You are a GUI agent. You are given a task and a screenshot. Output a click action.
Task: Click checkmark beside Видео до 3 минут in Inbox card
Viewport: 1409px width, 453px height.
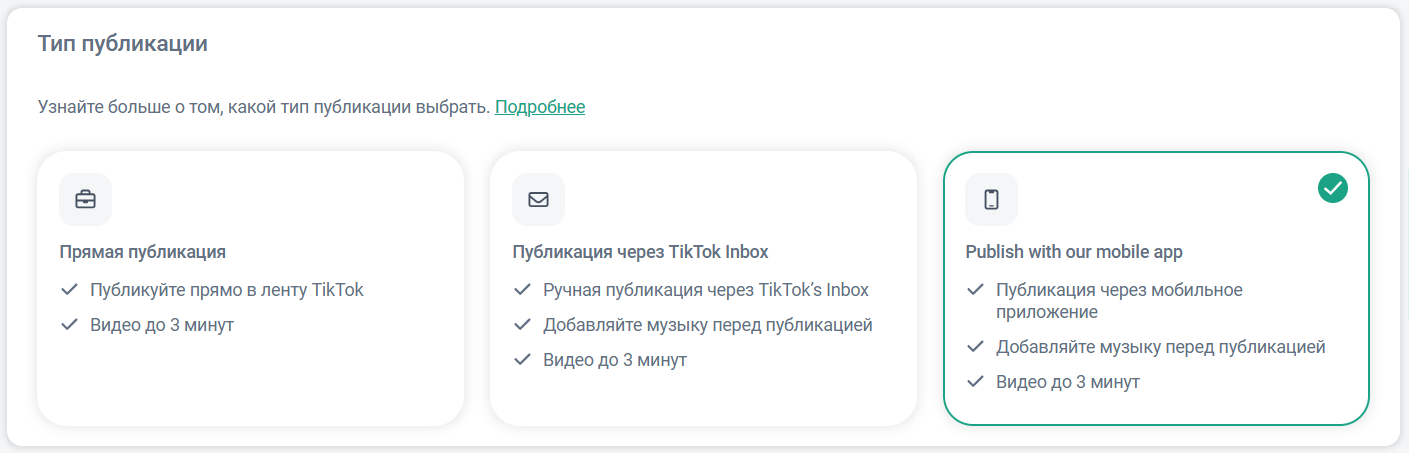pyautogui.click(x=522, y=360)
